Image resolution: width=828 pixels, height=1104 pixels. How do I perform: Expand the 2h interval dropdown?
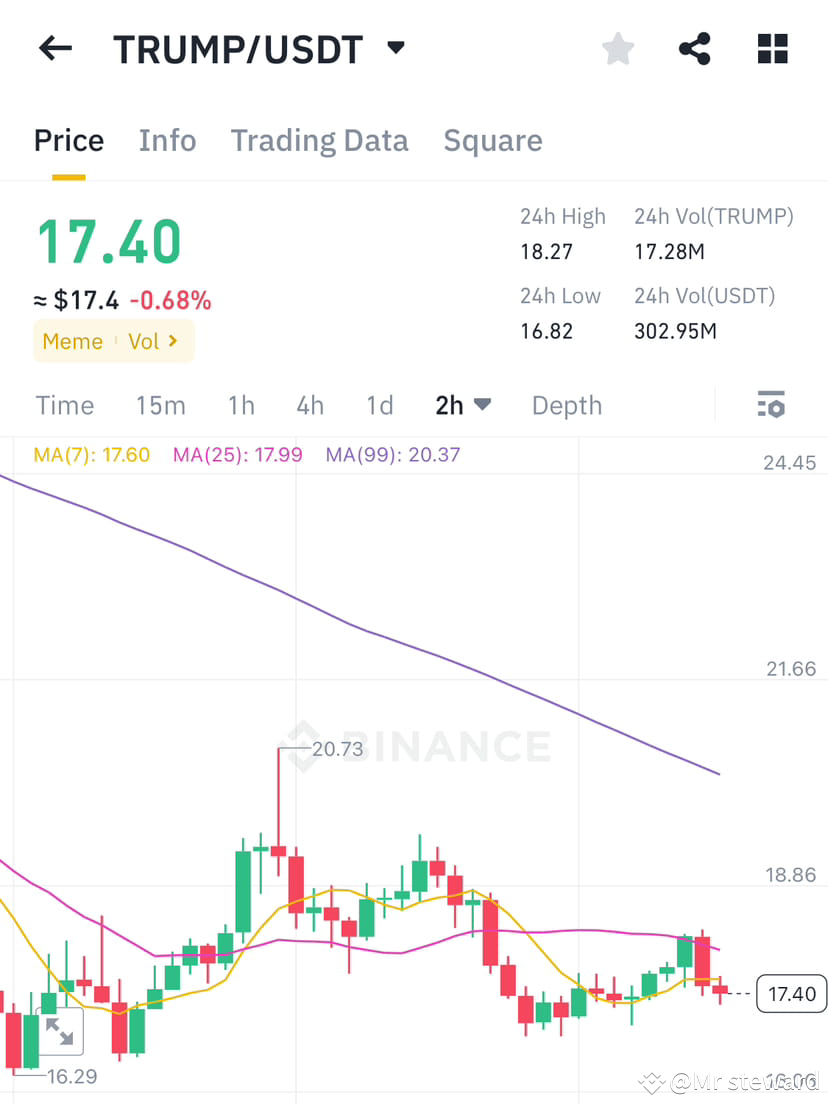coord(463,405)
